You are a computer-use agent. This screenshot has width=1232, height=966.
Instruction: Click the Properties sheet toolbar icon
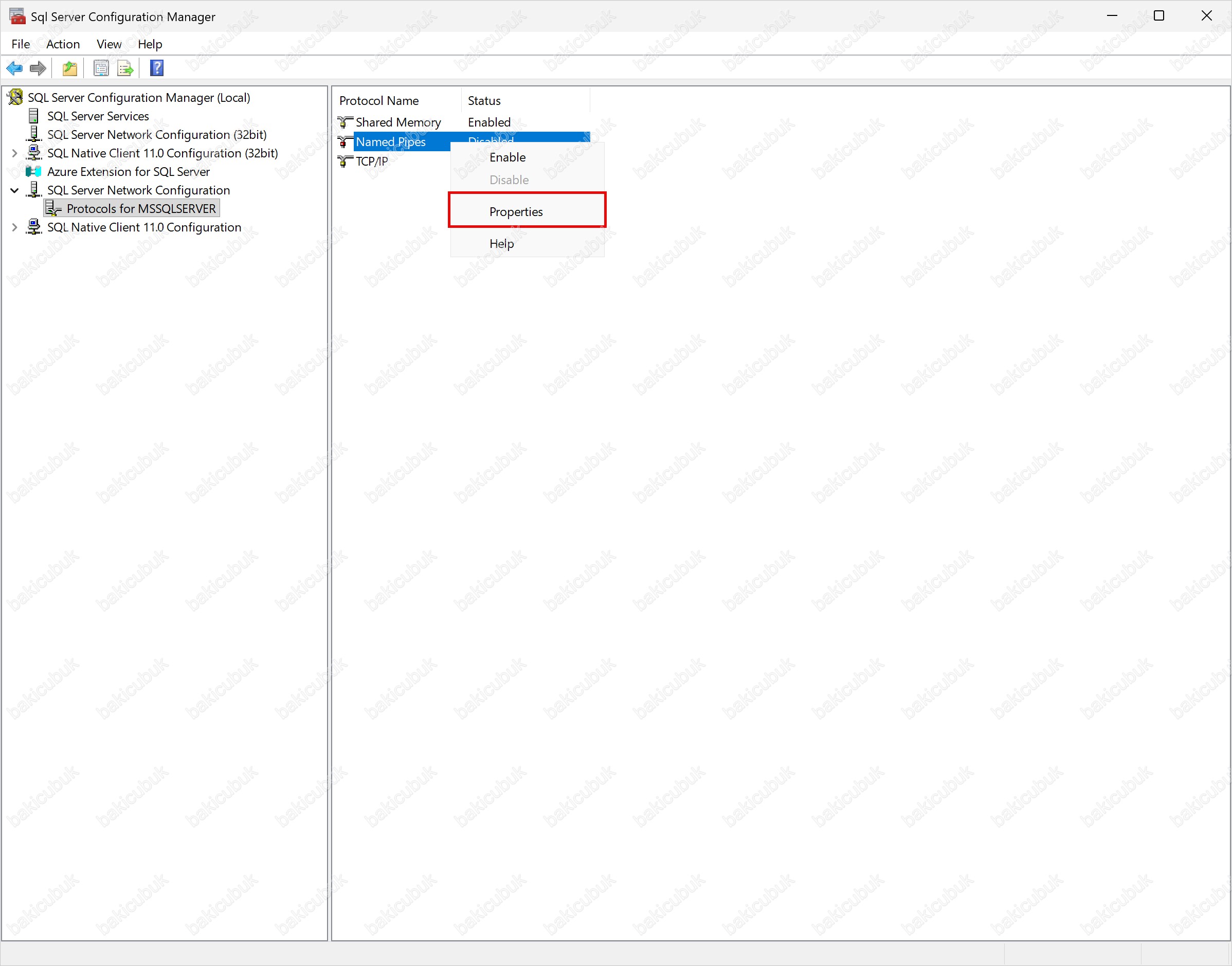pos(101,68)
